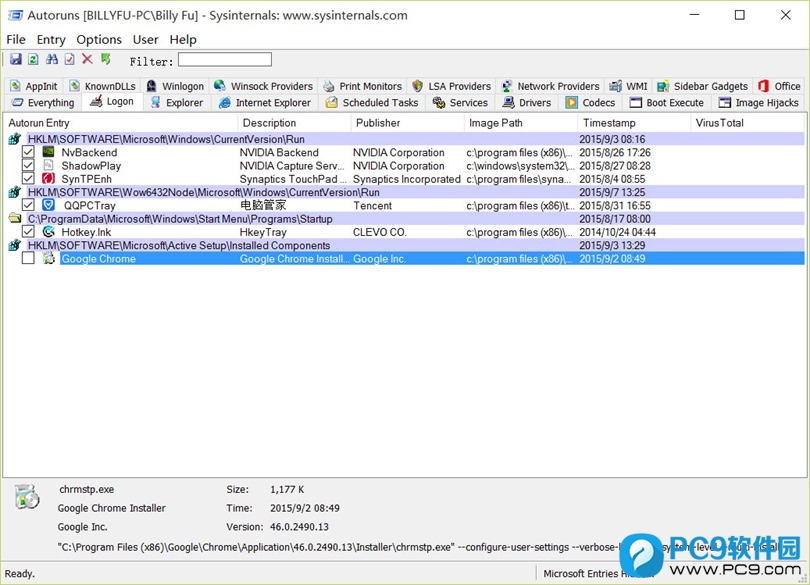The width and height of the screenshot is (810, 585).
Task: Open the Options menu
Action: (99, 40)
